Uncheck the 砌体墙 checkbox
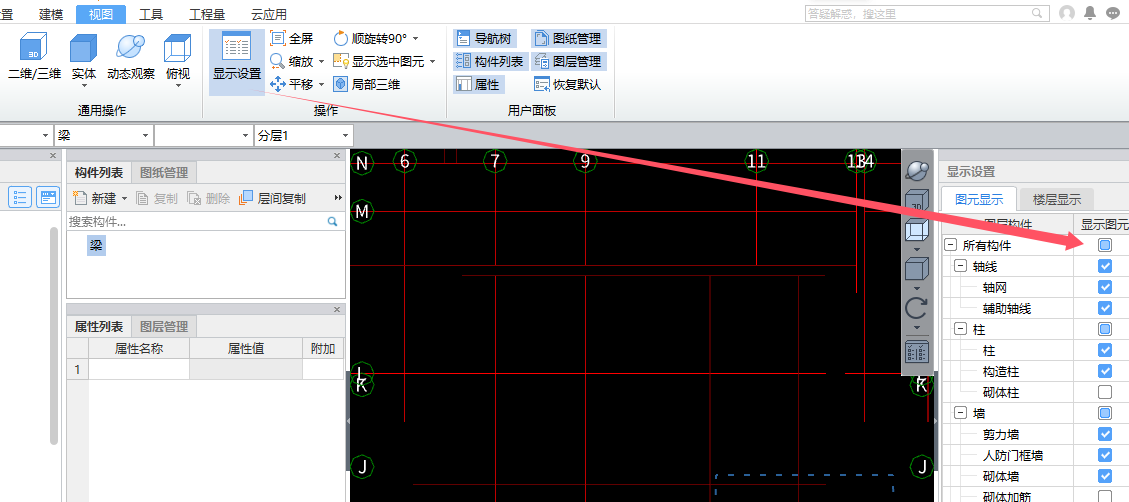 pos(1105,476)
